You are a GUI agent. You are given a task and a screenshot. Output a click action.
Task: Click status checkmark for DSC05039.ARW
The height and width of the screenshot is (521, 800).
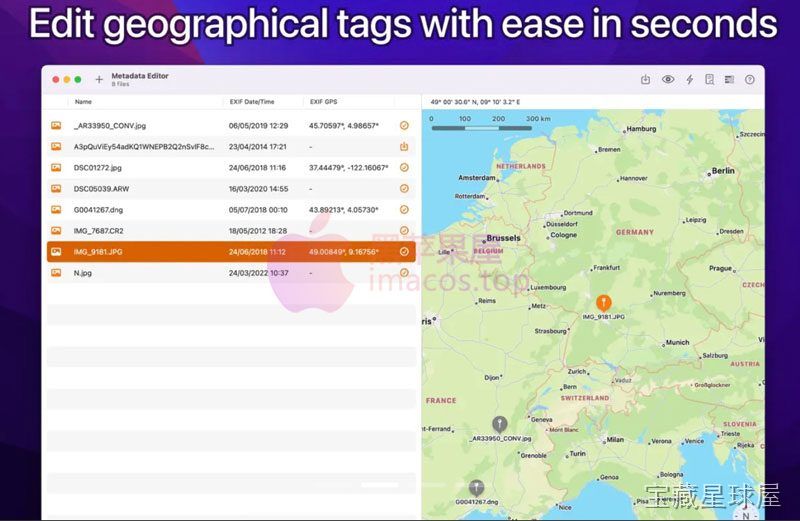(404, 188)
